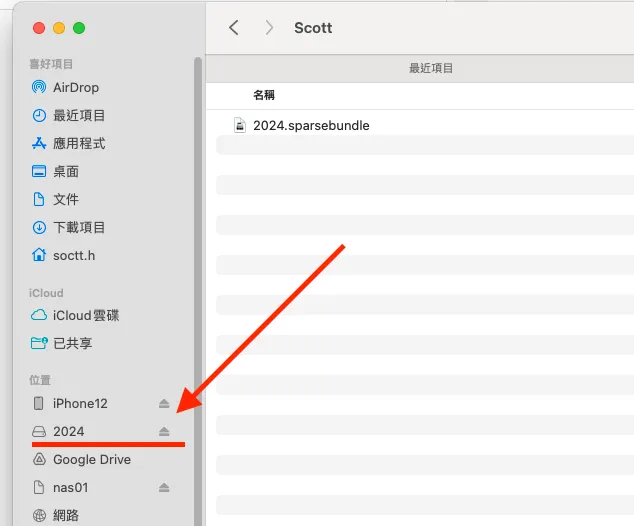Go forward with the right chevron
The width and height of the screenshot is (634, 526).
(269, 28)
